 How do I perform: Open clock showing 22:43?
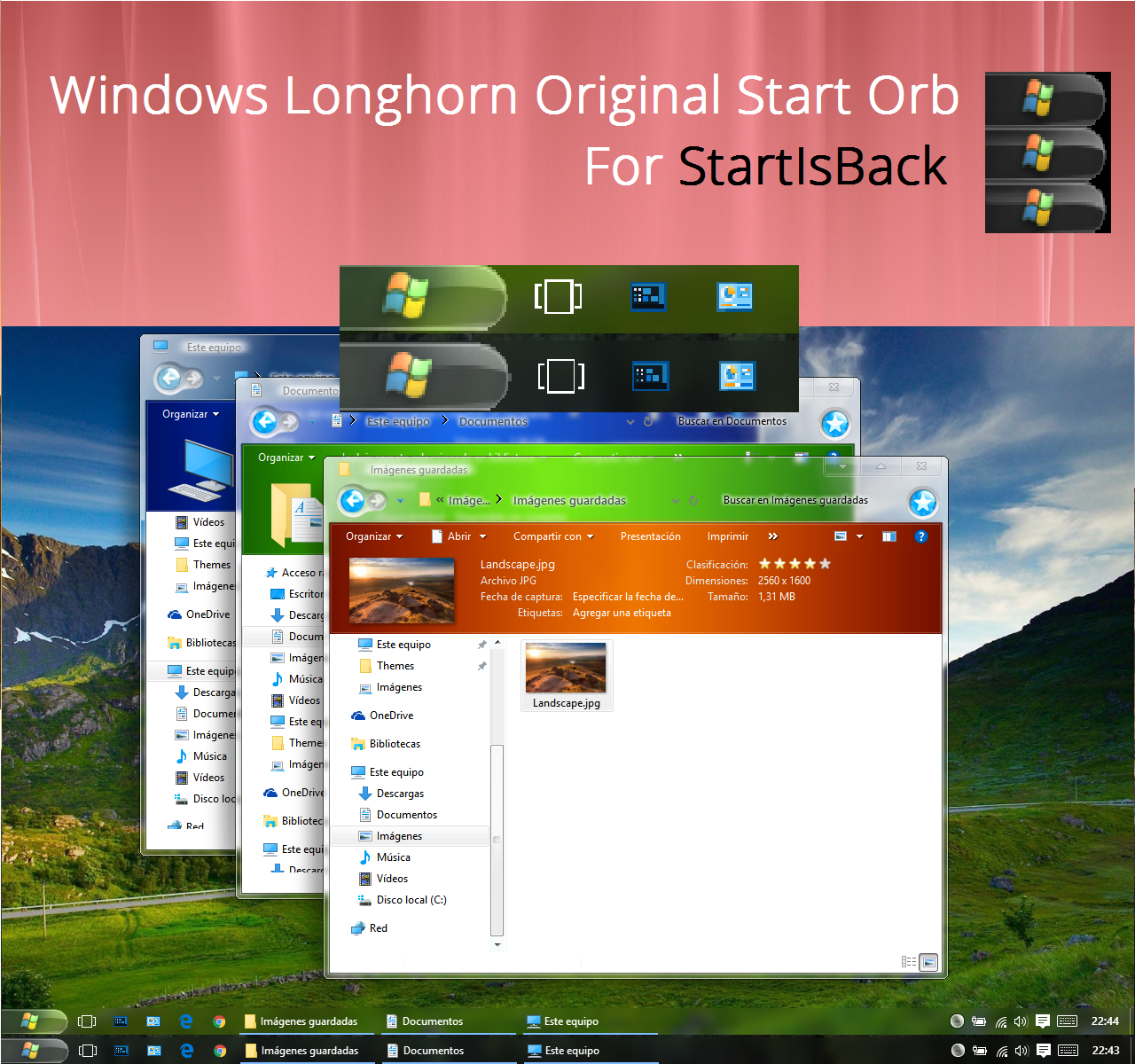click(1106, 1051)
